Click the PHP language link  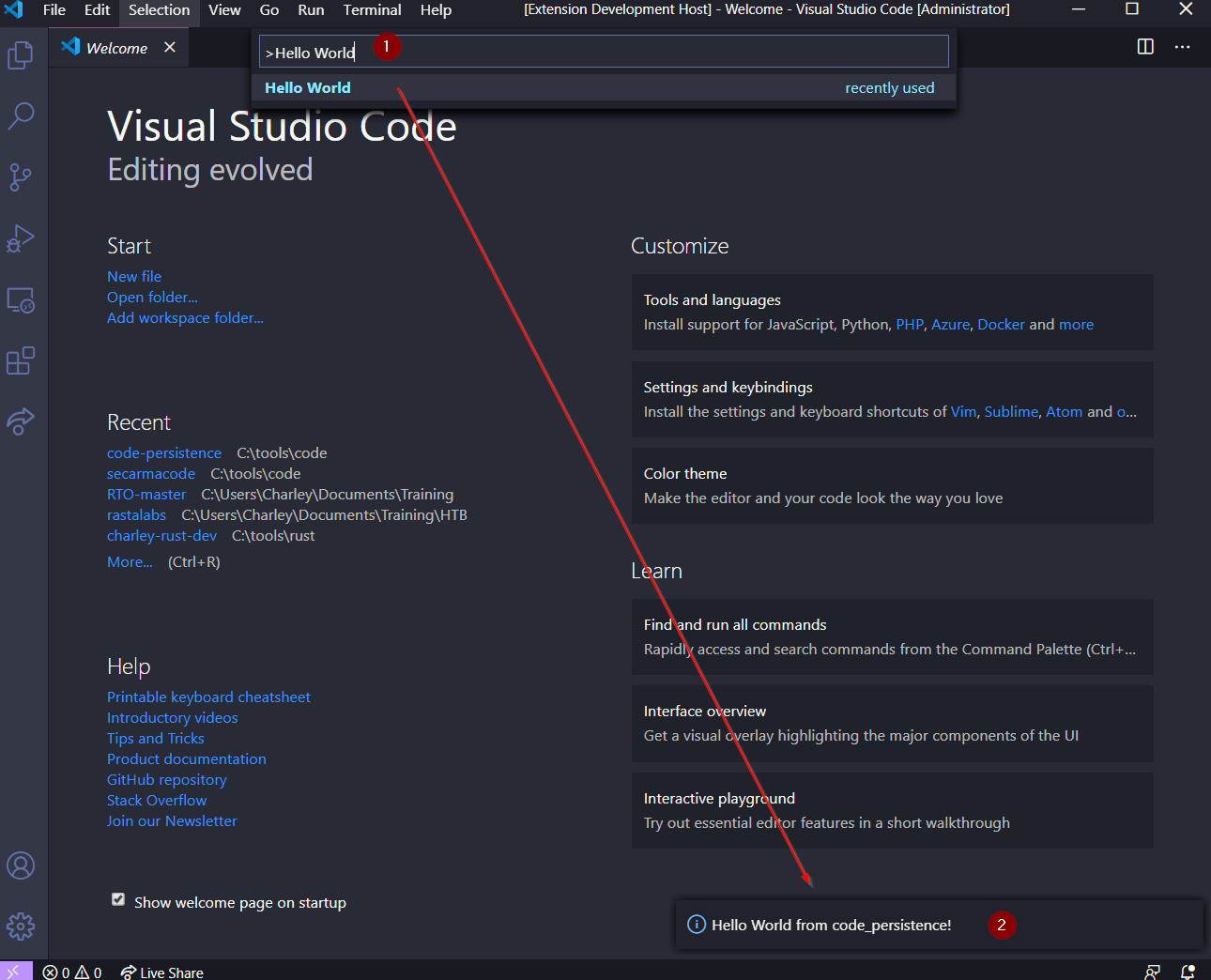910,325
